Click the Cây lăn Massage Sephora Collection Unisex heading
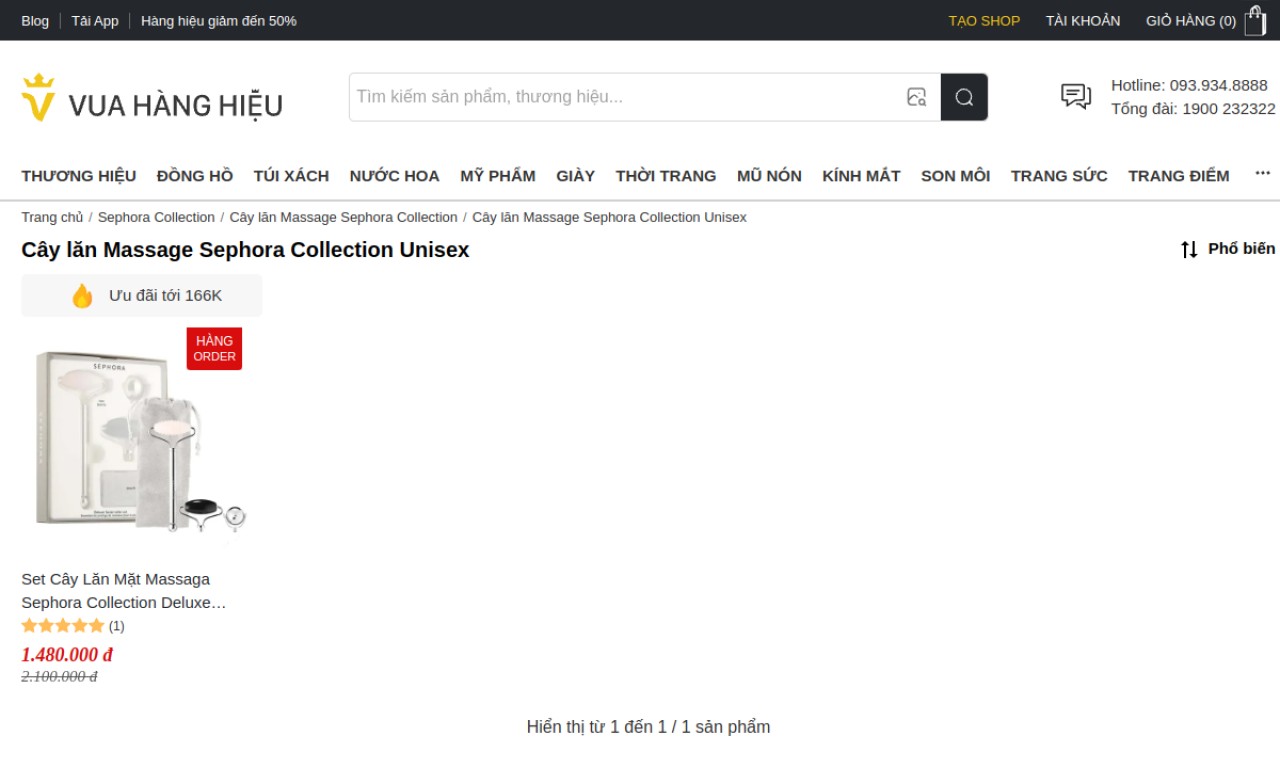Viewport: 1280px width, 768px height. (245, 250)
